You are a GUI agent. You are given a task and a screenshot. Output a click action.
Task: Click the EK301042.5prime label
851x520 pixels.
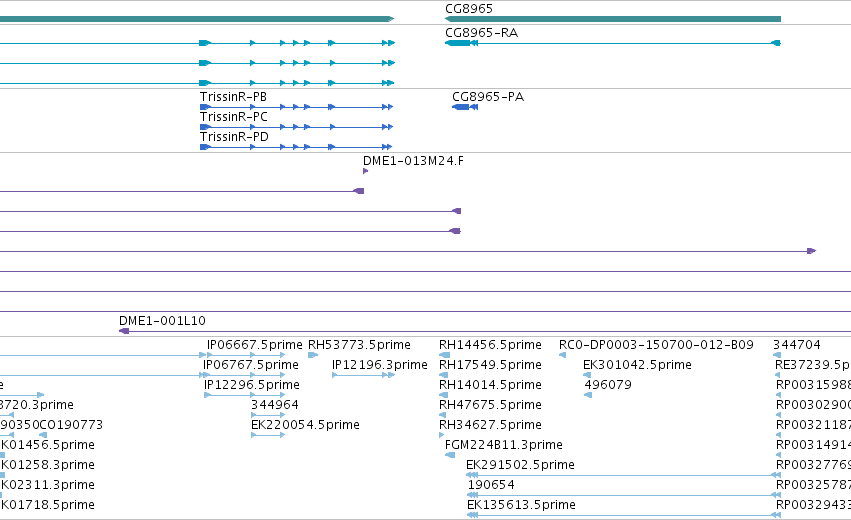(x=637, y=365)
